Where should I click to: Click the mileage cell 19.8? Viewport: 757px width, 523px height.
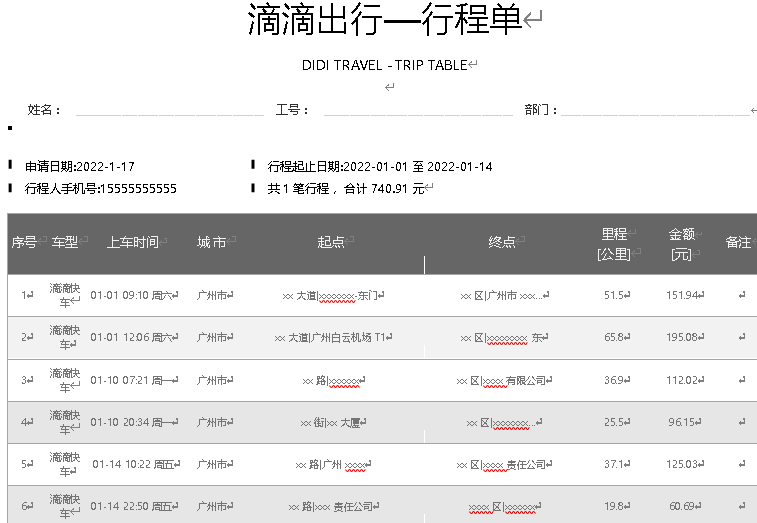click(x=614, y=506)
